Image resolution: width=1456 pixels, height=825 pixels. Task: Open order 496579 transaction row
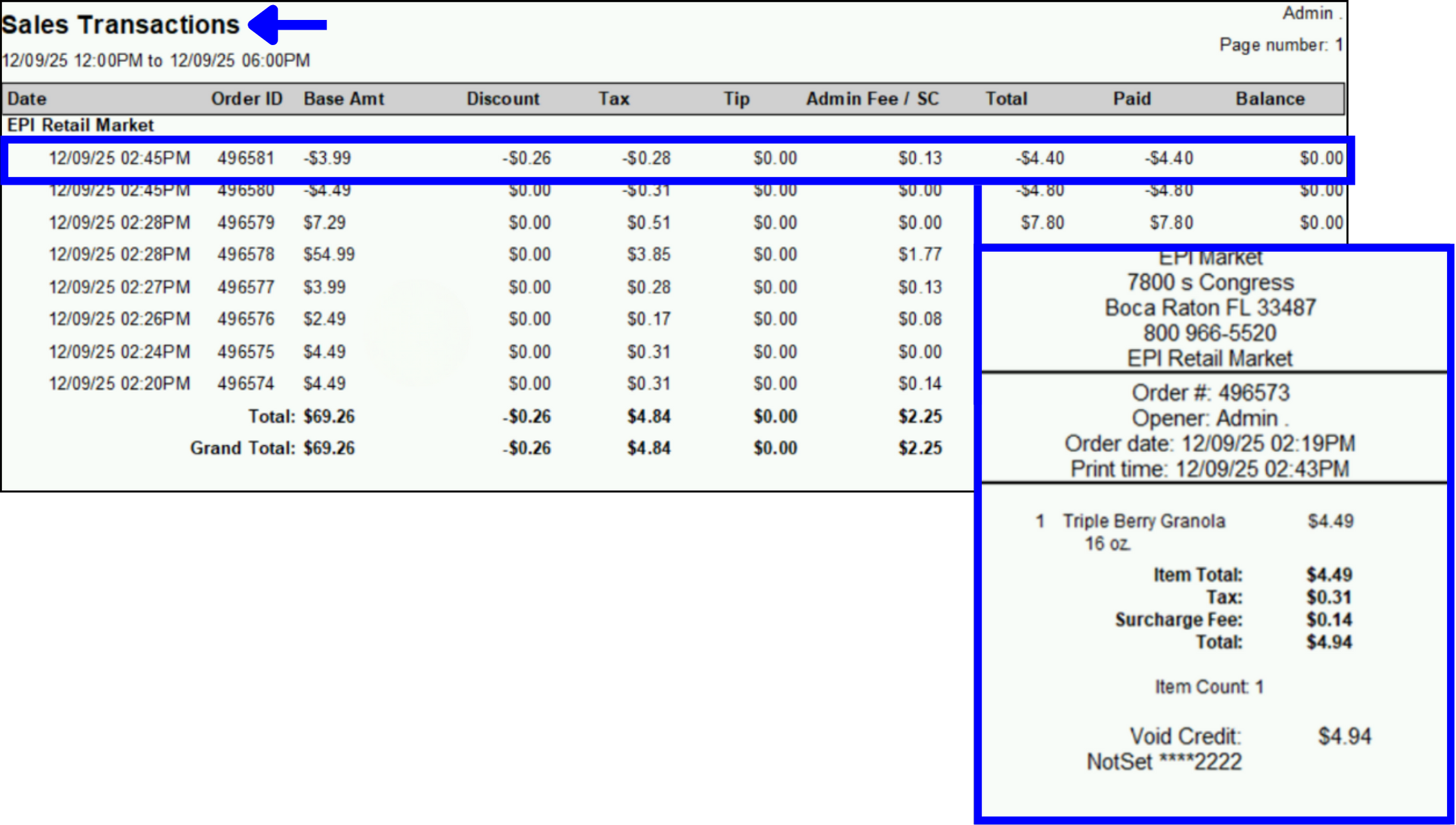click(x=451, y=222)
